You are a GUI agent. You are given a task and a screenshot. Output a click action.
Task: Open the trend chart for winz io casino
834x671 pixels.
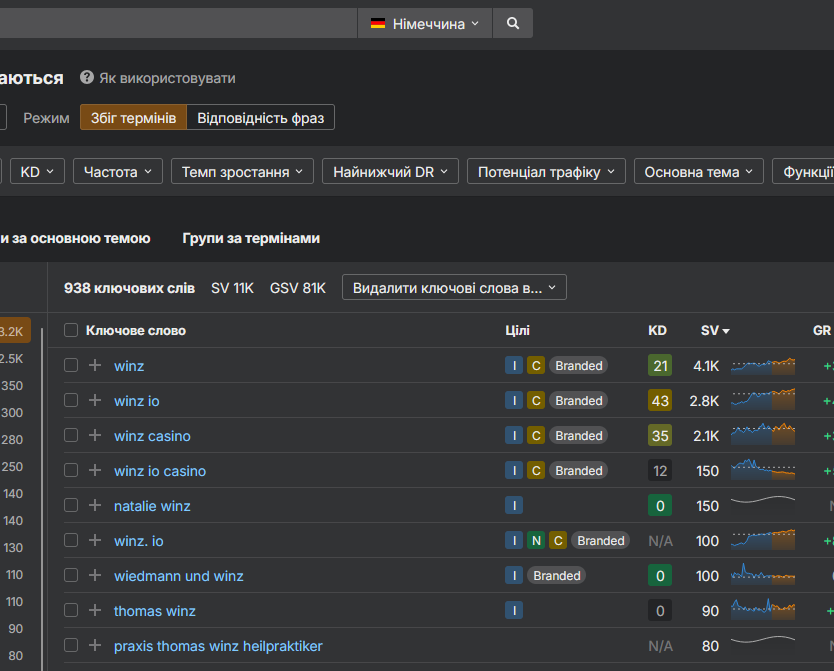(x=763, y=469)
